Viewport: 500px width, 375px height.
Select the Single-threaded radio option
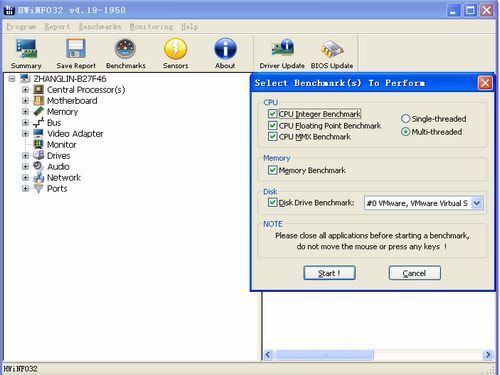tap(405, 119)
